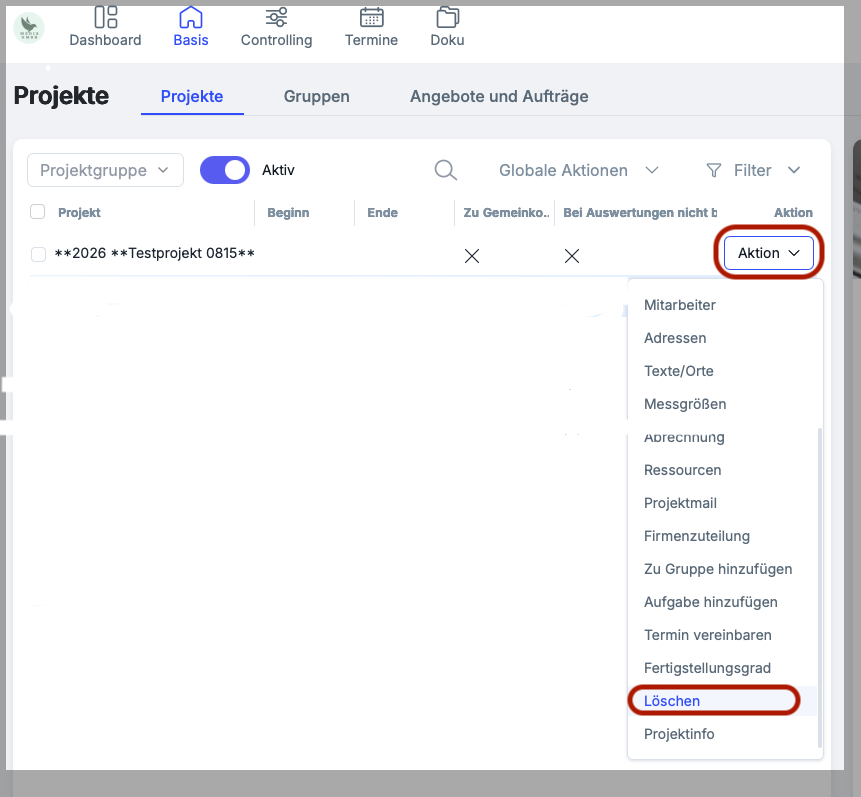
Task: Click the Filter funnel icon
Action: coord(713,170)
